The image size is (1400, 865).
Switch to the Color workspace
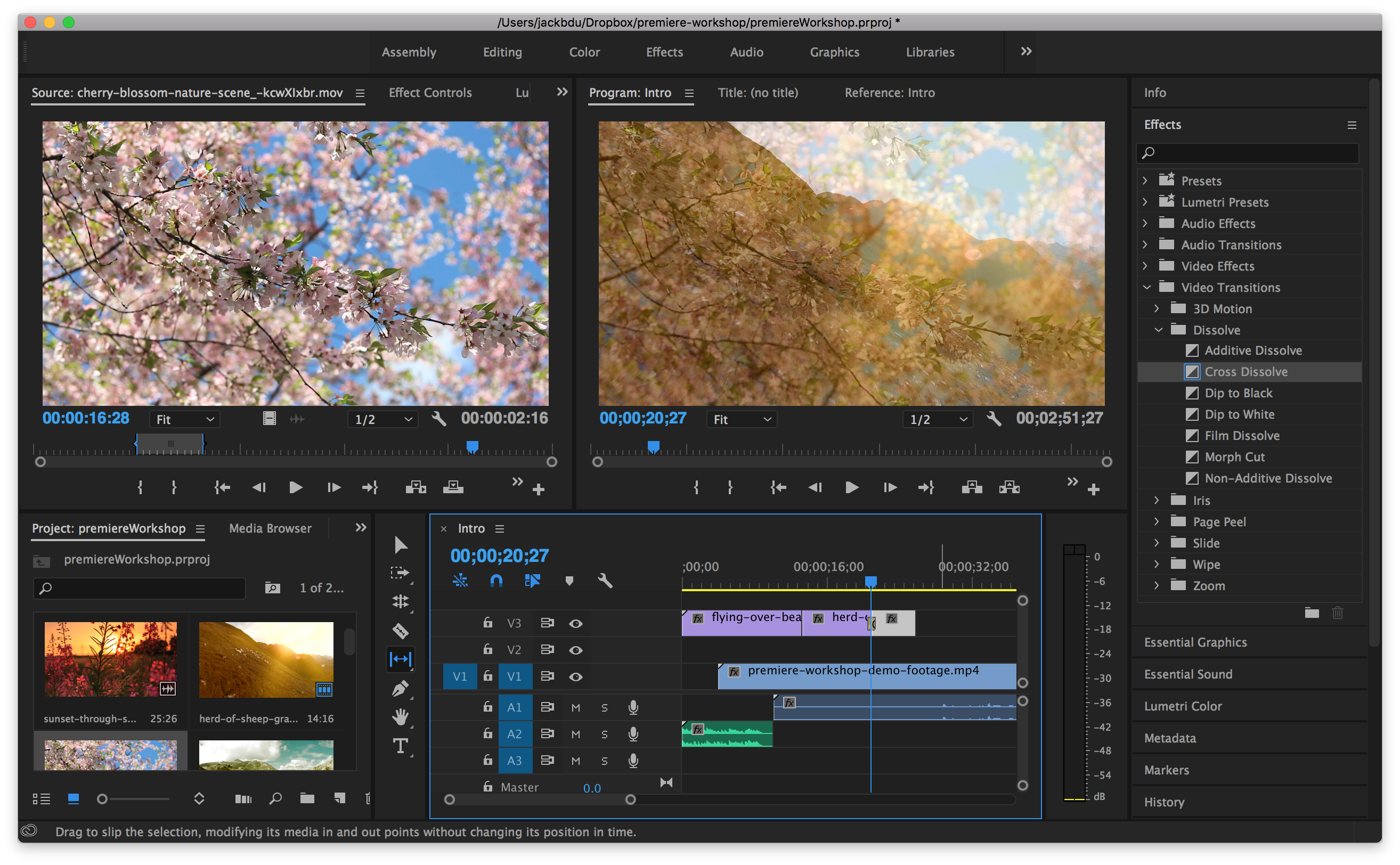[584, 52]
